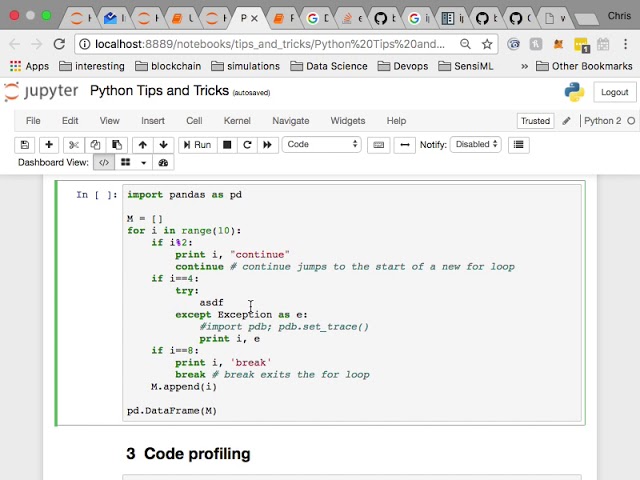This screenshot has width=640, height=480.
Task: Run the selected cell
Action: pos(197,145)
